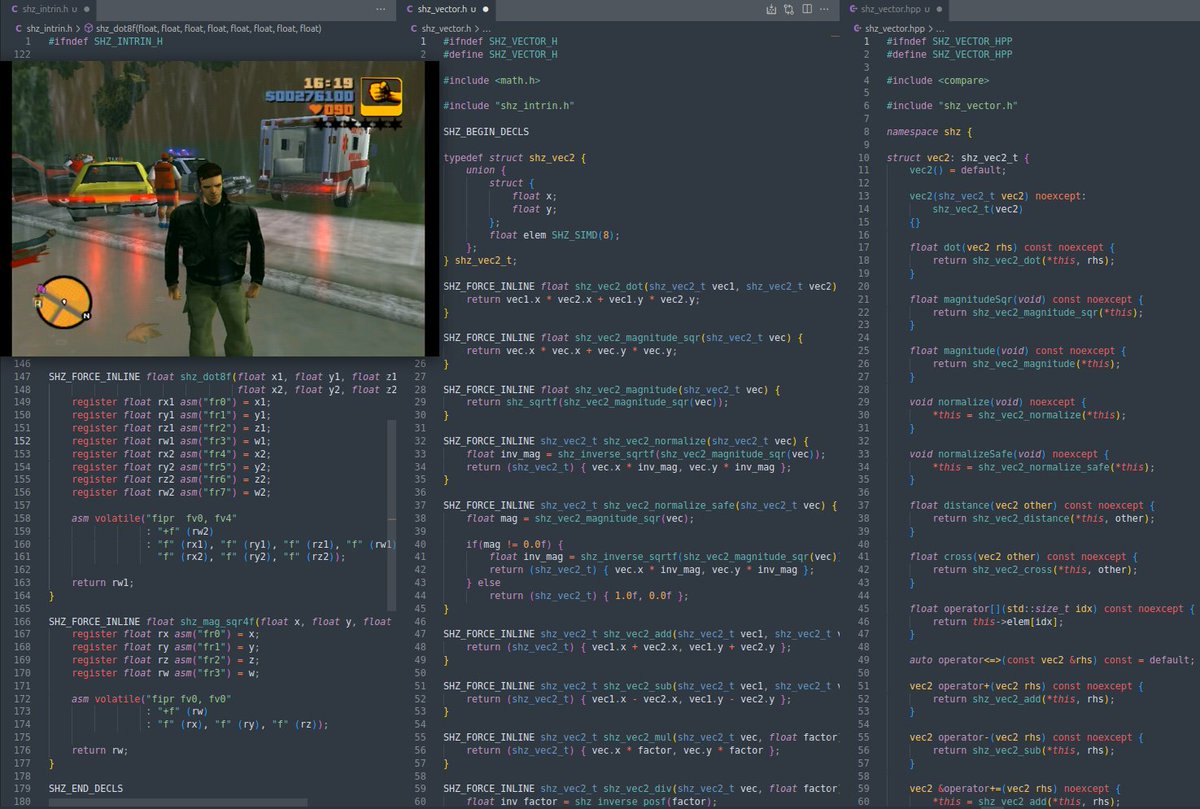Click 'return rw1;' in left editor
The width and height of the screenshot is (1200, 809).
pyautogui.click(x=103, y=582)
